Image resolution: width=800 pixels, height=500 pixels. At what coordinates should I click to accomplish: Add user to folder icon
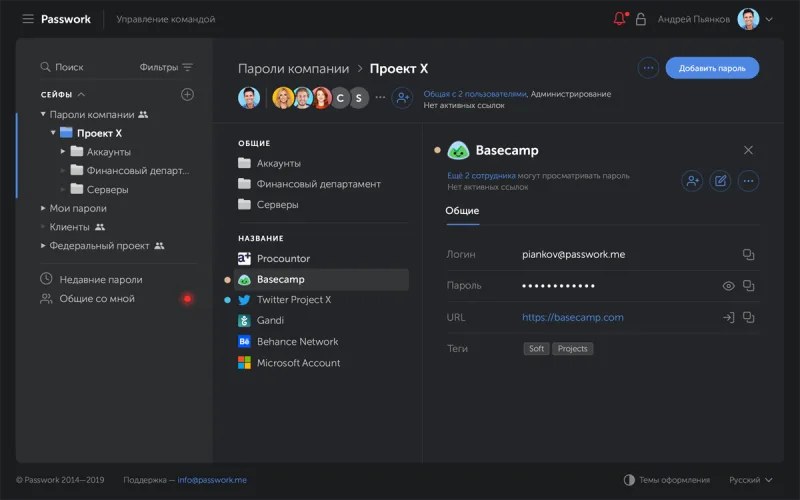(402, 97)
